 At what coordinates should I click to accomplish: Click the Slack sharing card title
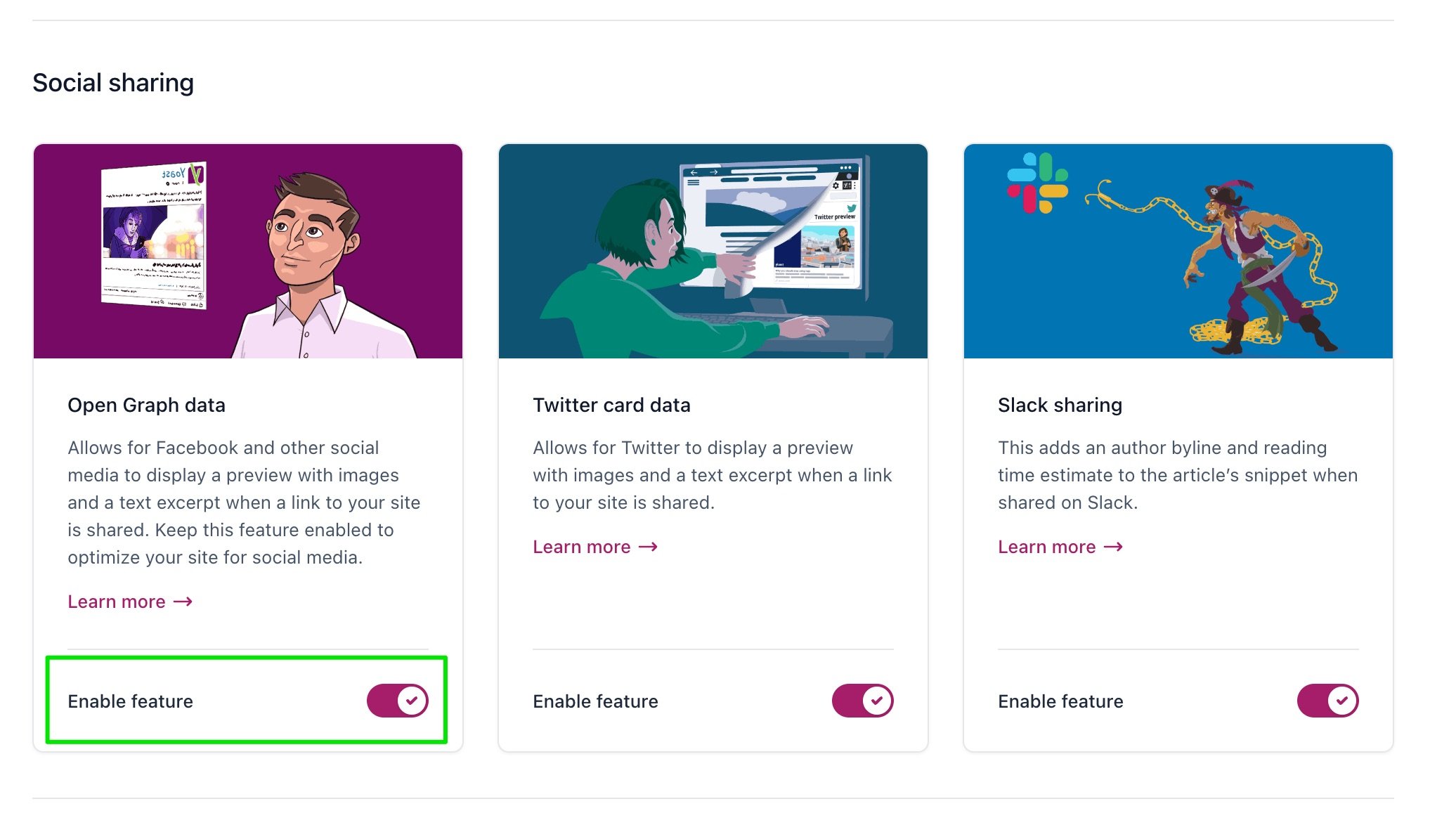pyautogui.click(x=1059, y=405)
